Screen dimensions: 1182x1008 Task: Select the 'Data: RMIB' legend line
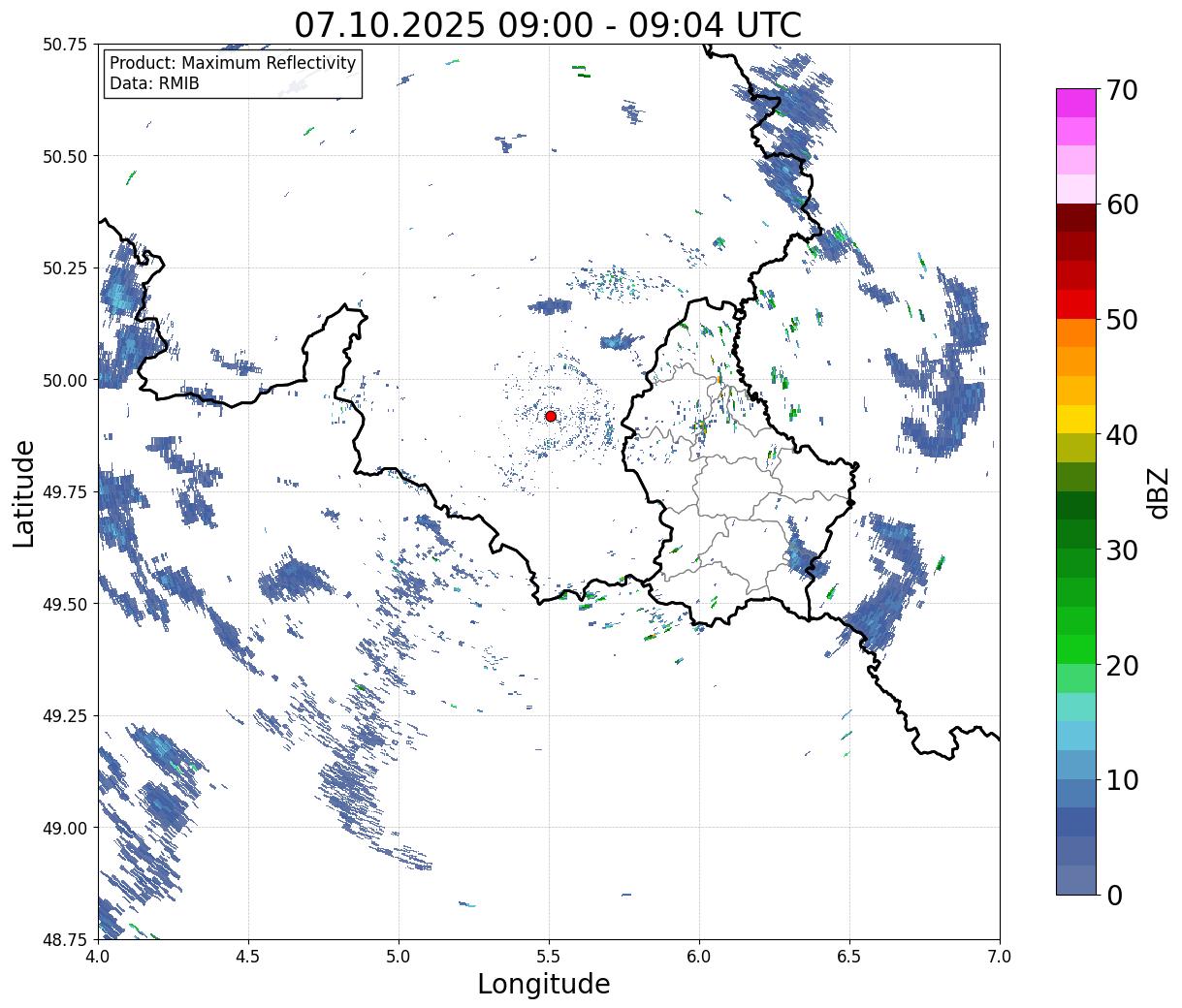tap(154, 83)
